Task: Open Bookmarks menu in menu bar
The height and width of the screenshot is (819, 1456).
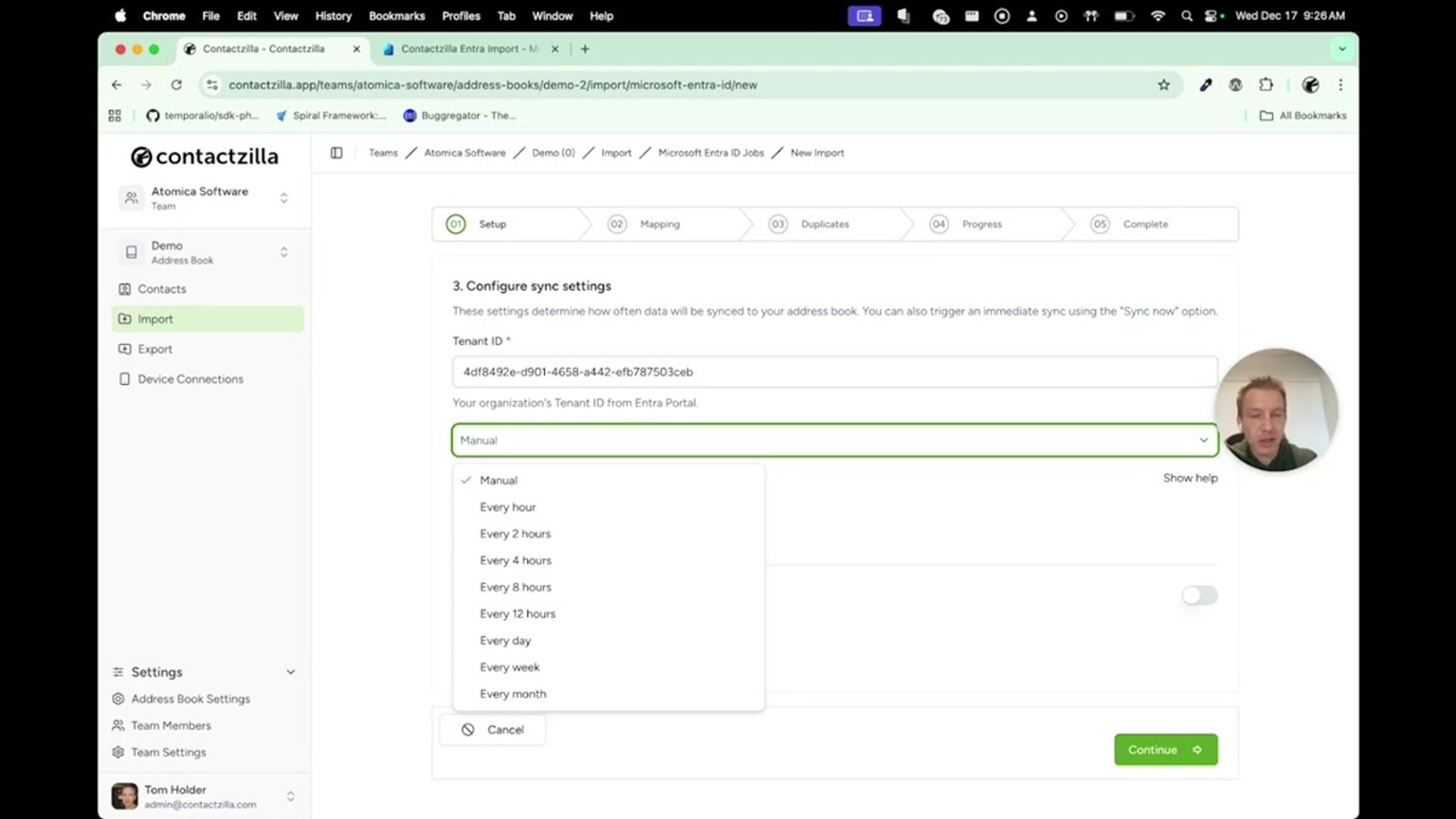Action: click(397, 15)
